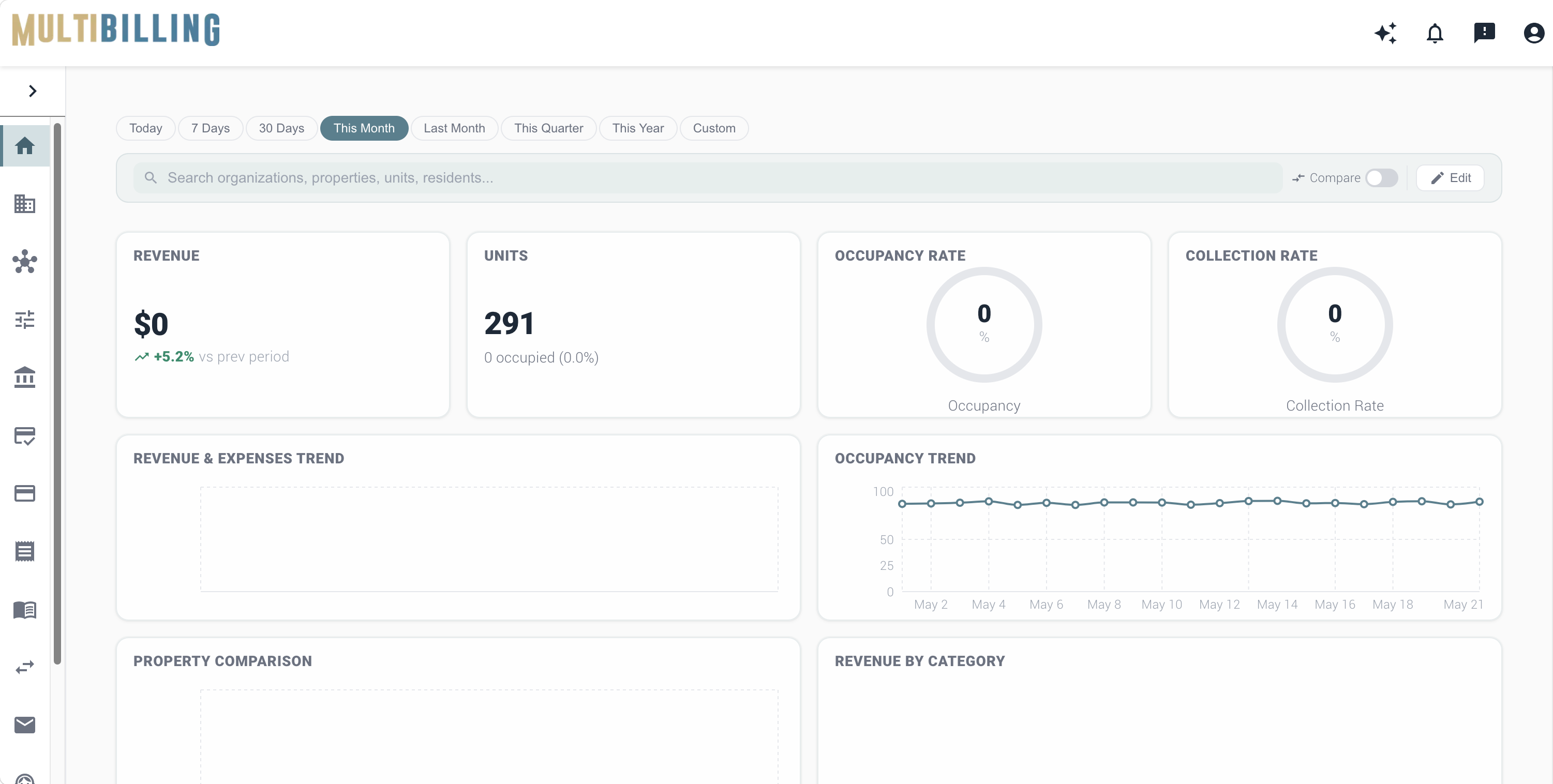Open the mail envelope sidebar icon
The height and width of the screenshot is (784, 1553).
pyautogui.click(x=25, y=725)
